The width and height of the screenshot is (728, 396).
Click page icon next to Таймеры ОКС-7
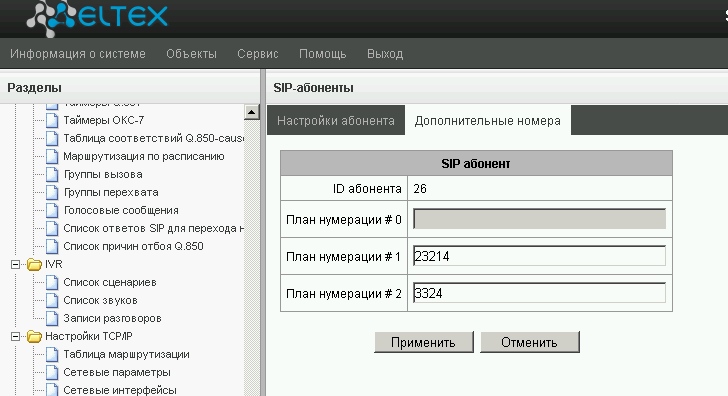point(52,120)
